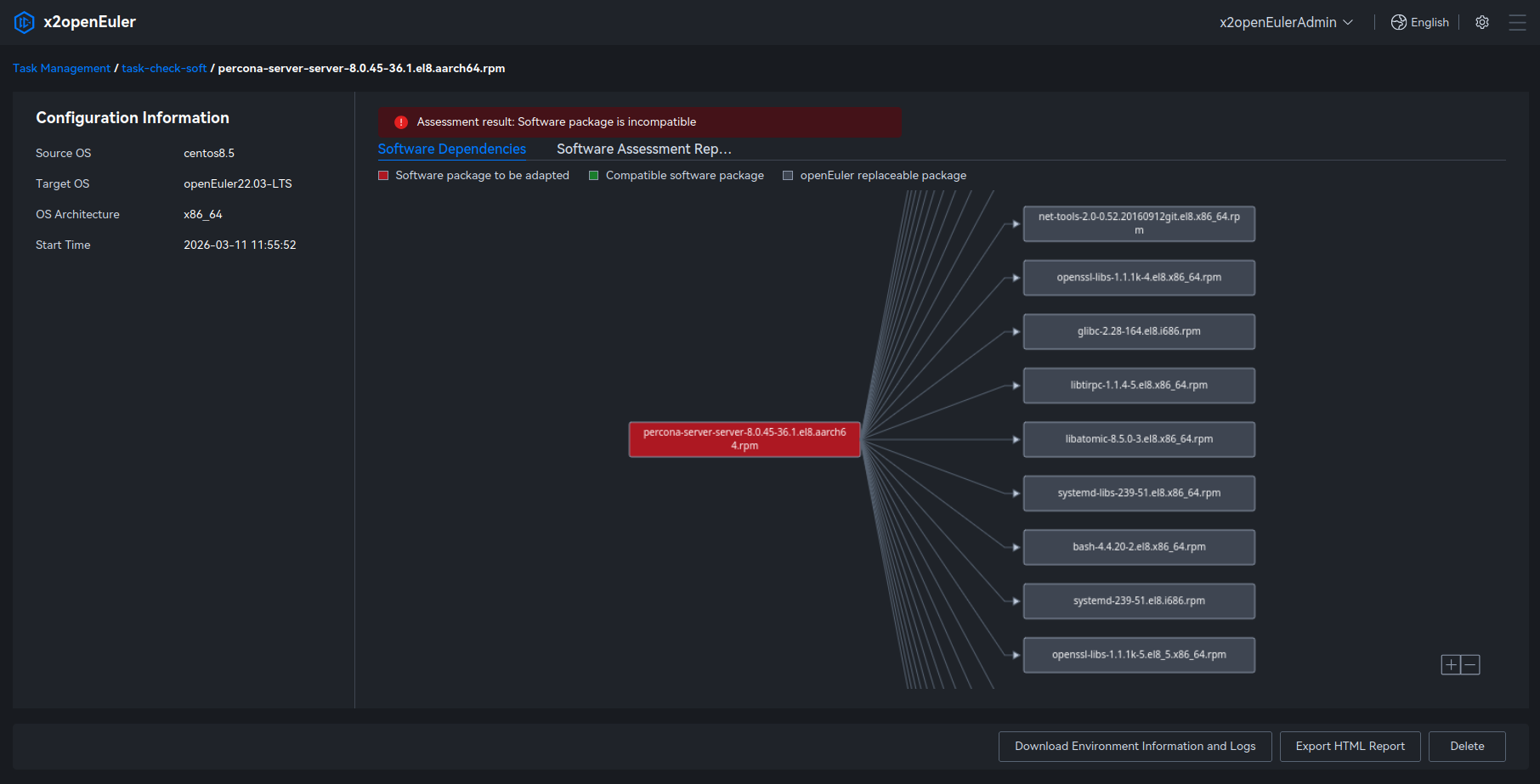Click the red incompatible alert icon
The width and height of the screenshot is (1540, 784).
pyautogui.click(x=401, y=122)
